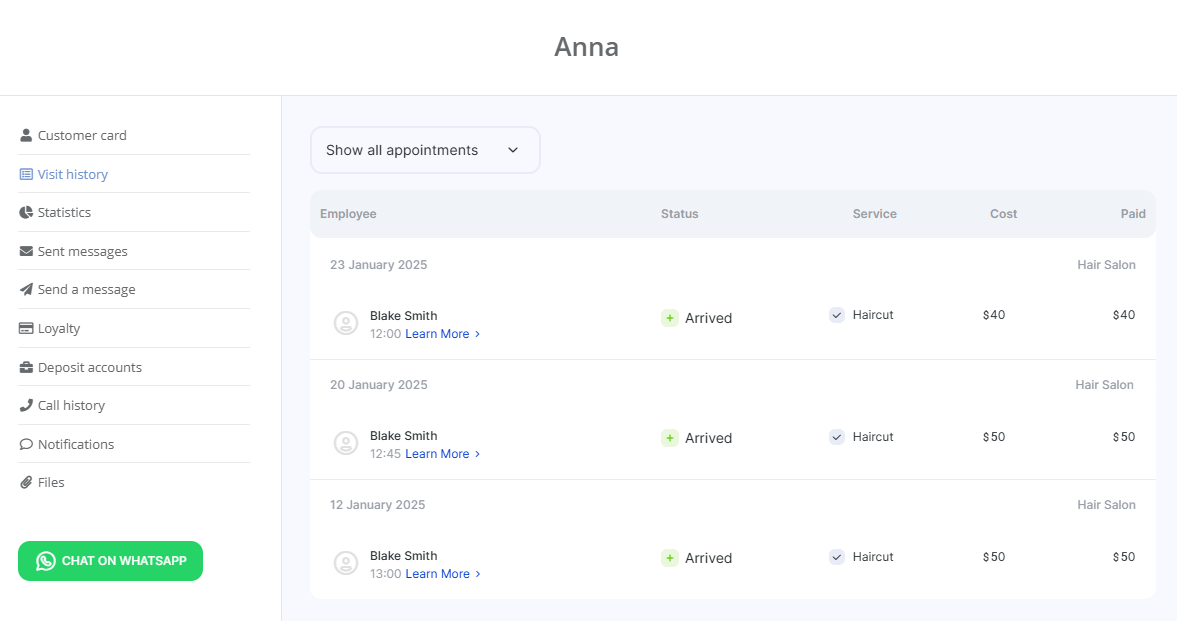The height and width of the screenshot is (621, 1177).
Task: Click the Chat on WhatsApp button
Action: point(110,561)
